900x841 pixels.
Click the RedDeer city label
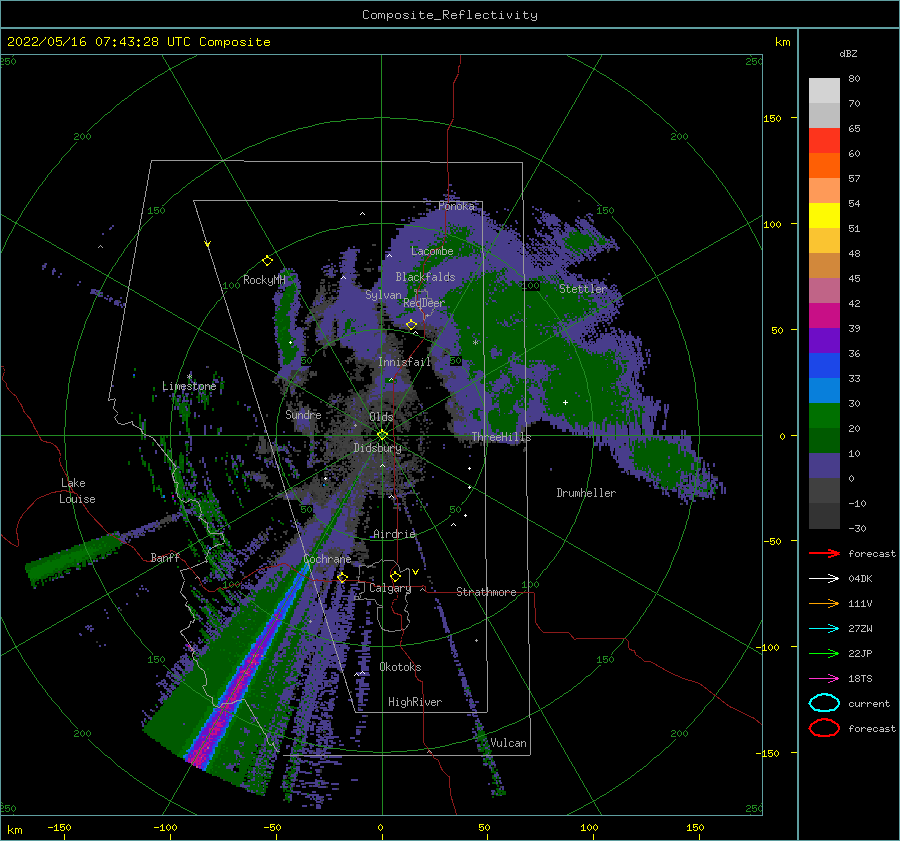pos(424,303)
